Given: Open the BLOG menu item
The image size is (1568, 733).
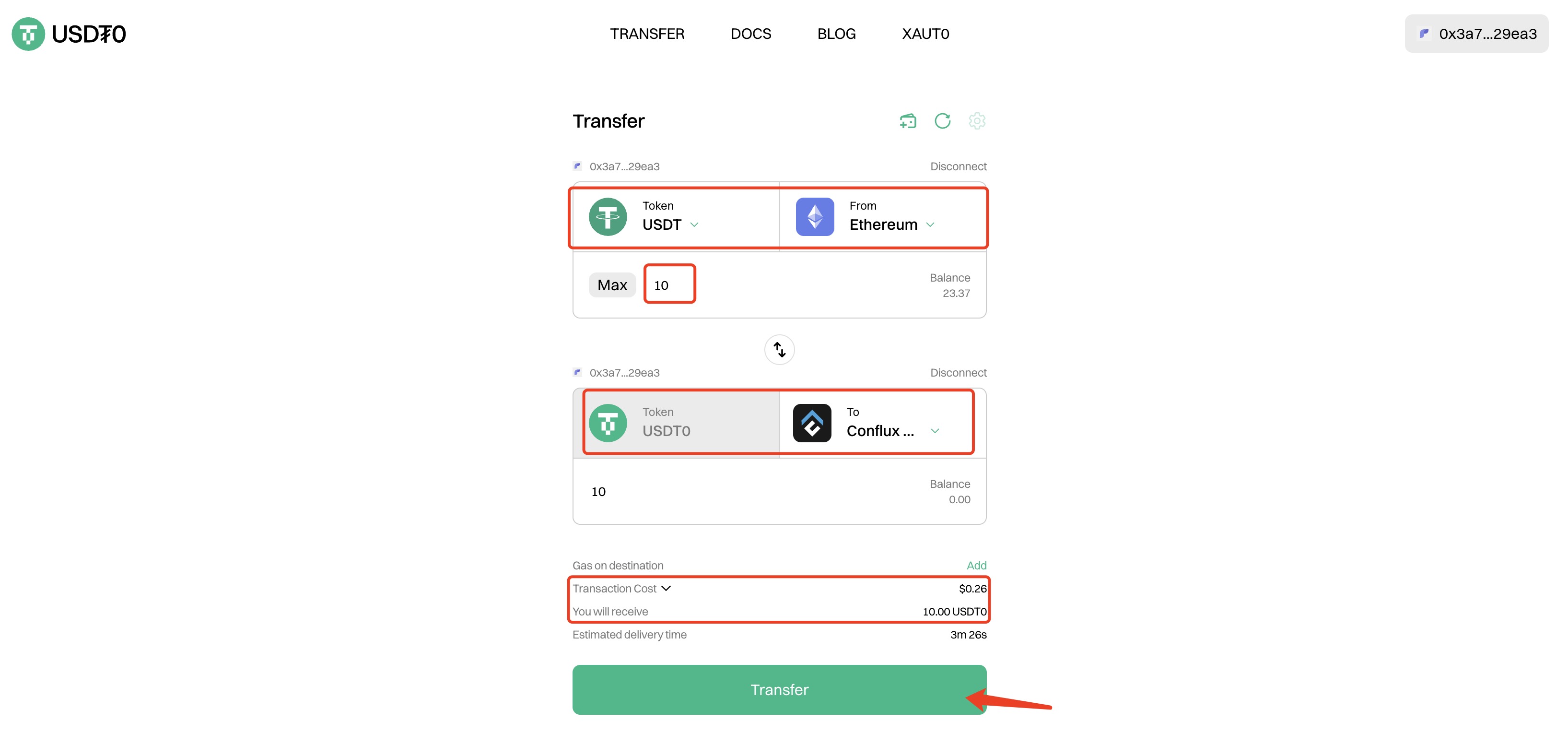Looking at the screenshot, I should point(836,34).
